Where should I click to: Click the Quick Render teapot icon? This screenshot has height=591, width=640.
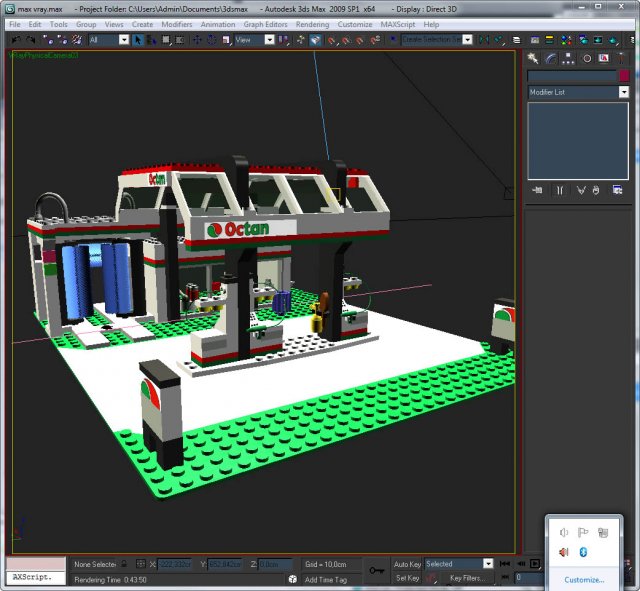[x=613, y=40]
